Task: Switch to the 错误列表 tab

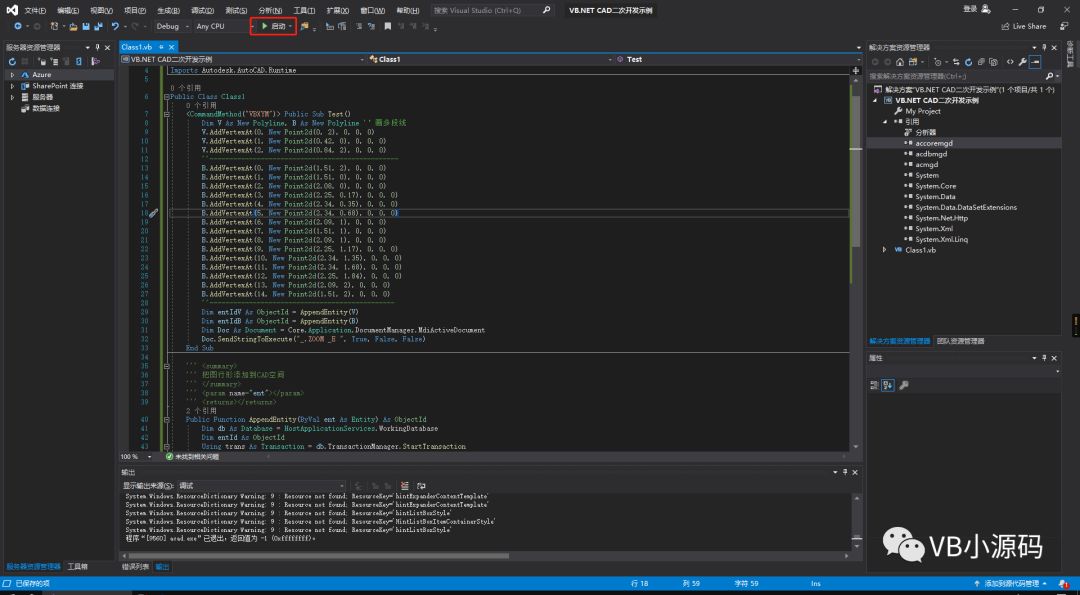Action: click(135, 567)
